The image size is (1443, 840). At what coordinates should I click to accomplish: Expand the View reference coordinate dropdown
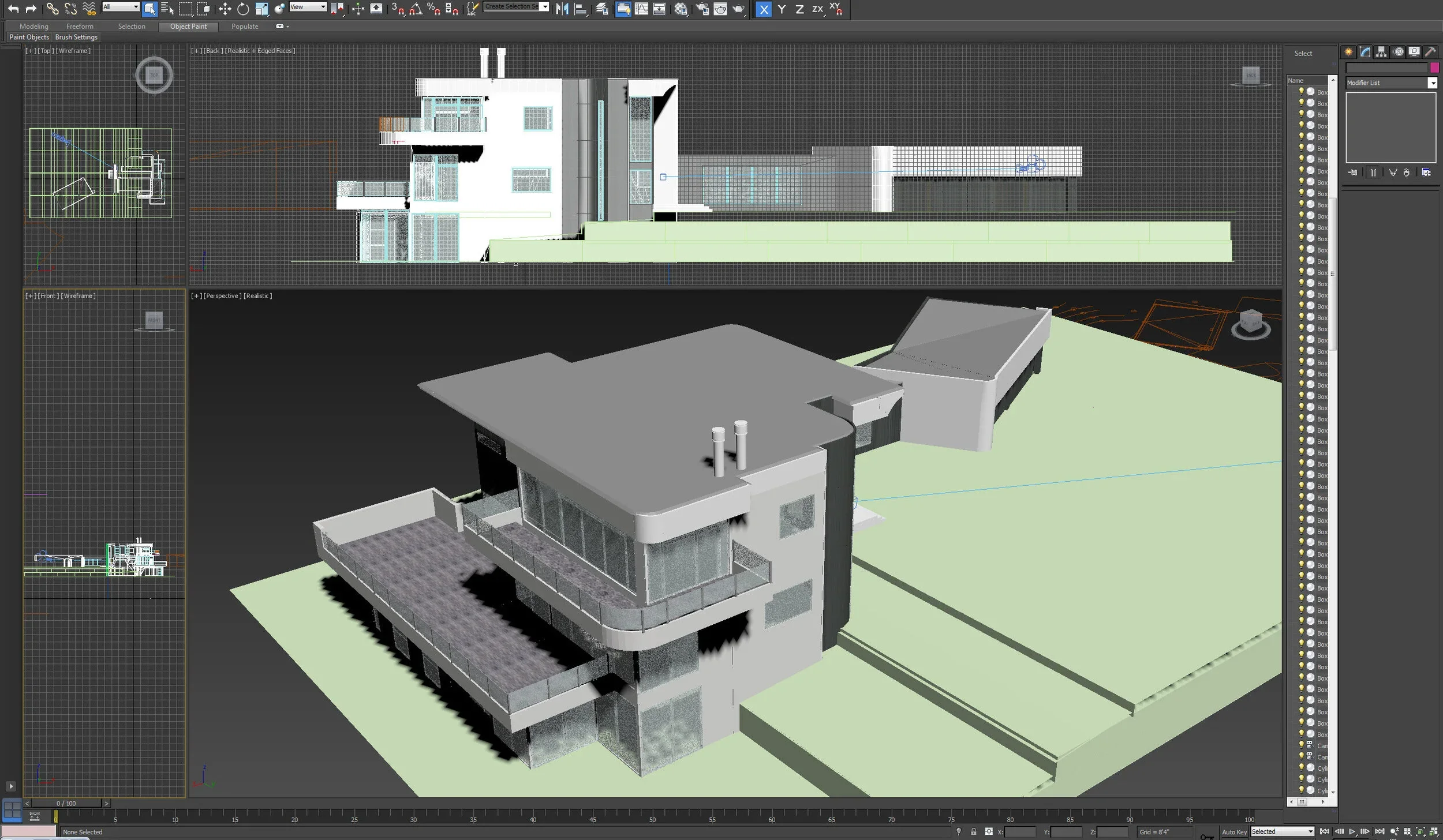coord(323,7)
